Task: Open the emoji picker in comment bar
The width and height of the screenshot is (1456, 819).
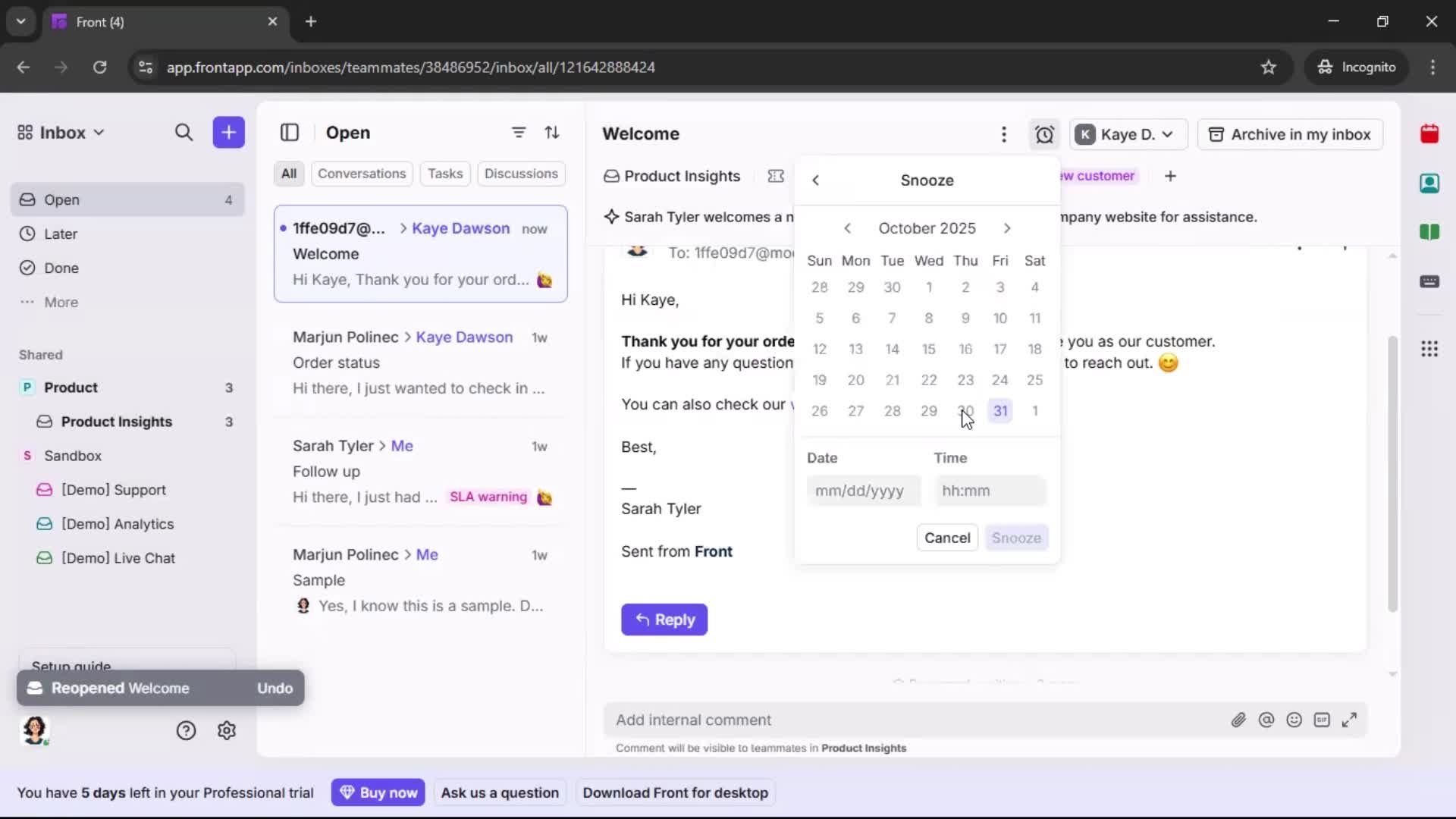Action: pos(1294,720)
